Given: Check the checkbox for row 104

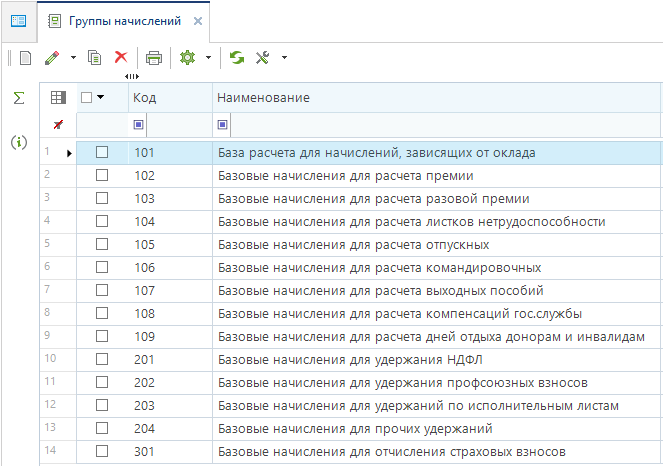Looking at the screenshot, I should [102, 221].
